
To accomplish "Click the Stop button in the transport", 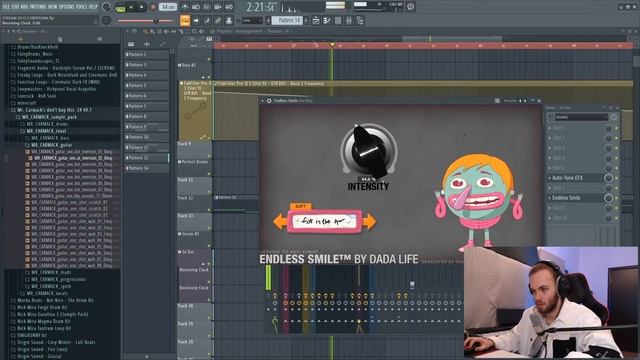I will tap(142, 7).
